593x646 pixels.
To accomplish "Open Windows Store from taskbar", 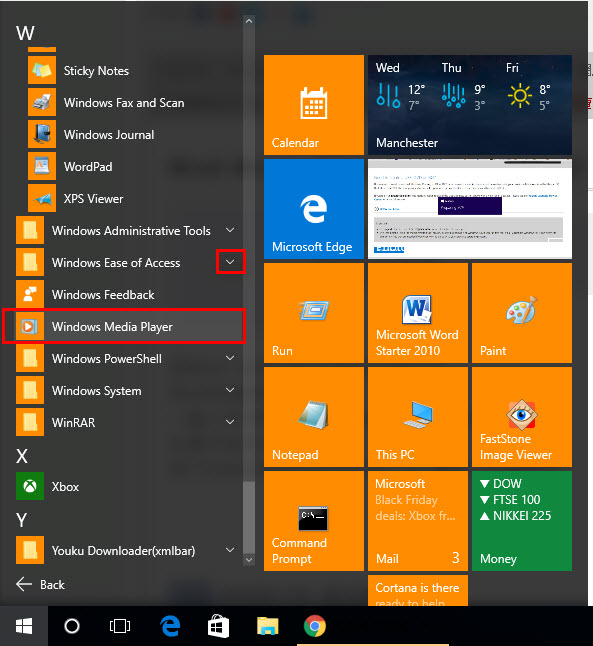I will tap(218, 626).
